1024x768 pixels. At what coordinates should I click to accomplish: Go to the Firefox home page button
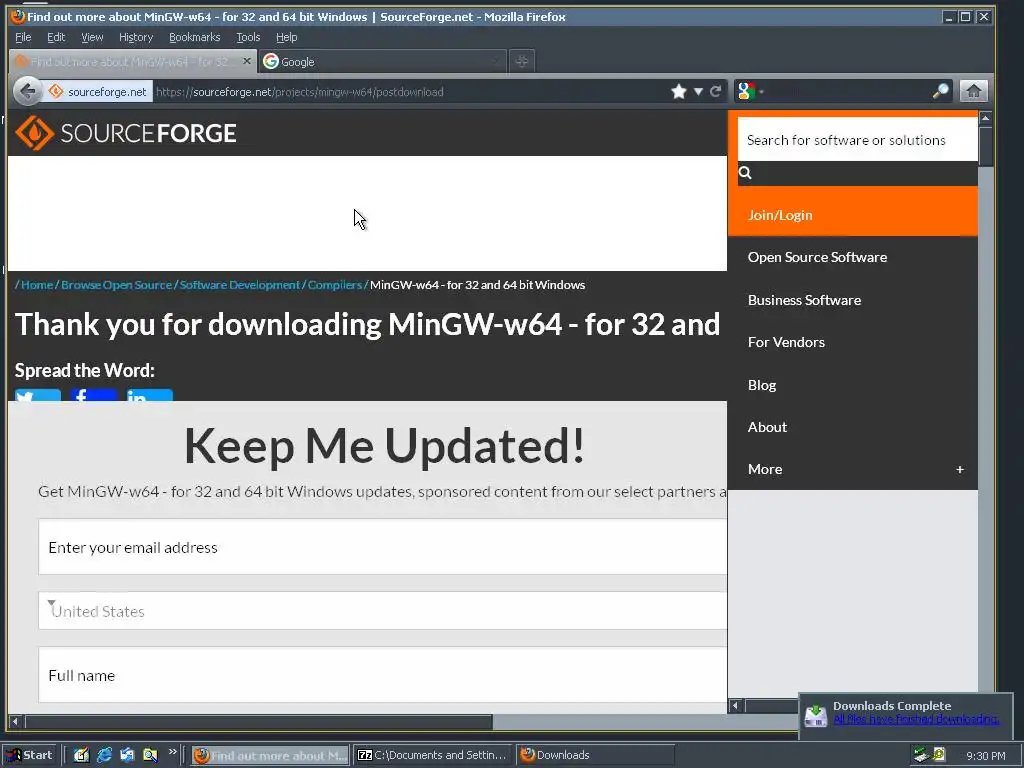(x=974, y=91)
